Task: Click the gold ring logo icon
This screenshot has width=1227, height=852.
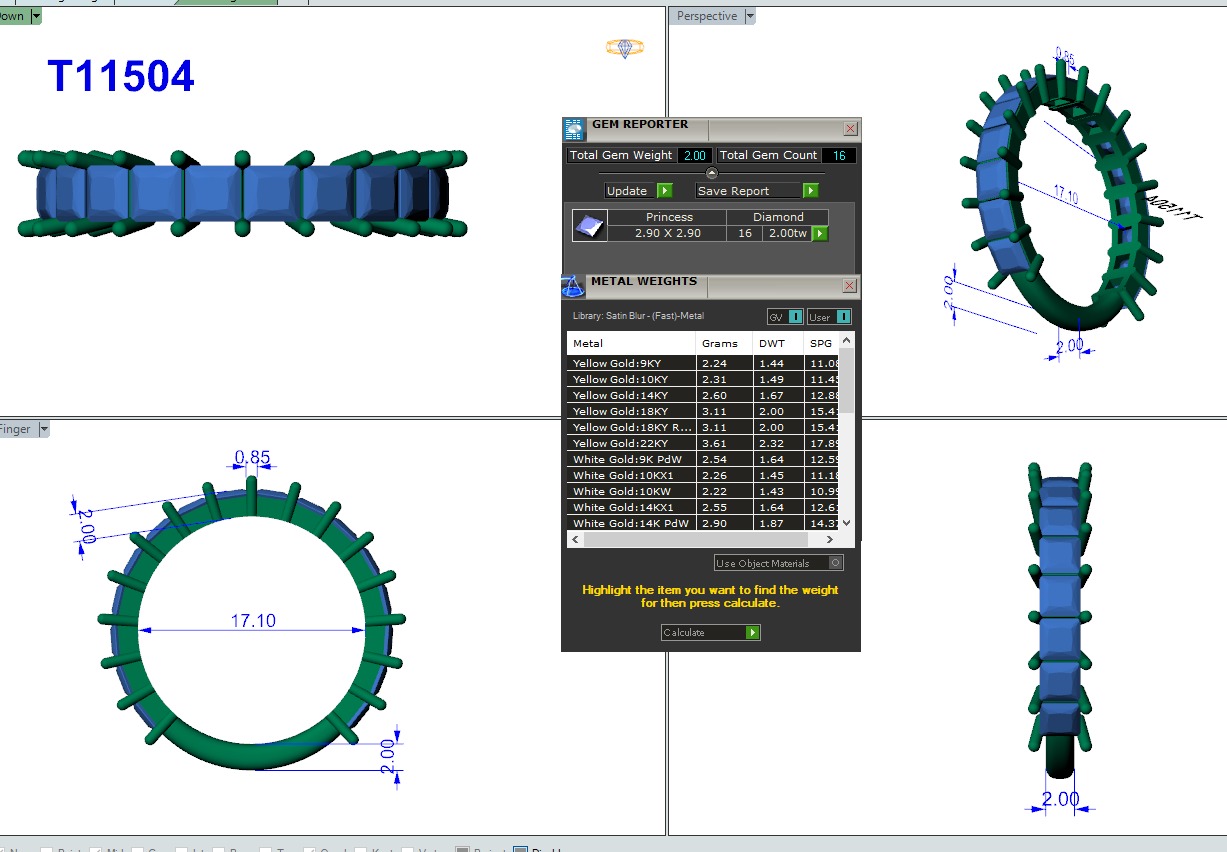Action: 625,47
